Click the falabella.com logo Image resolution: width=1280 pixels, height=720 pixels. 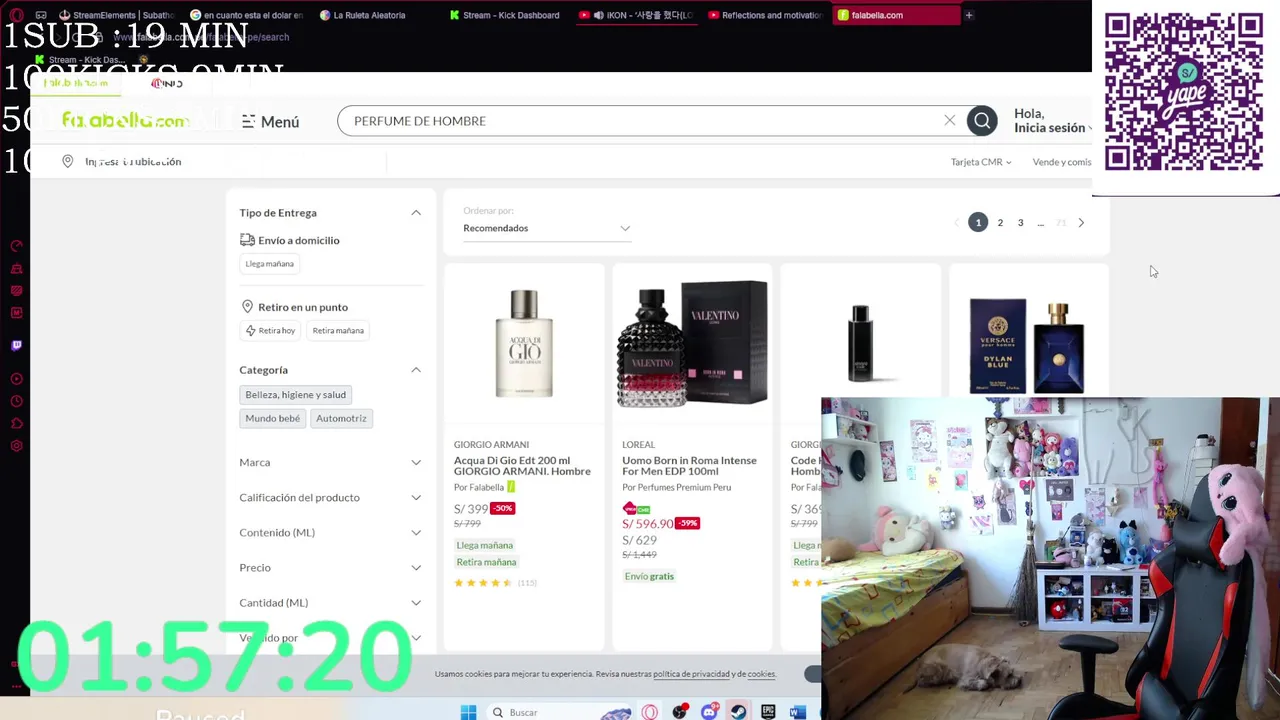[125, 121]
